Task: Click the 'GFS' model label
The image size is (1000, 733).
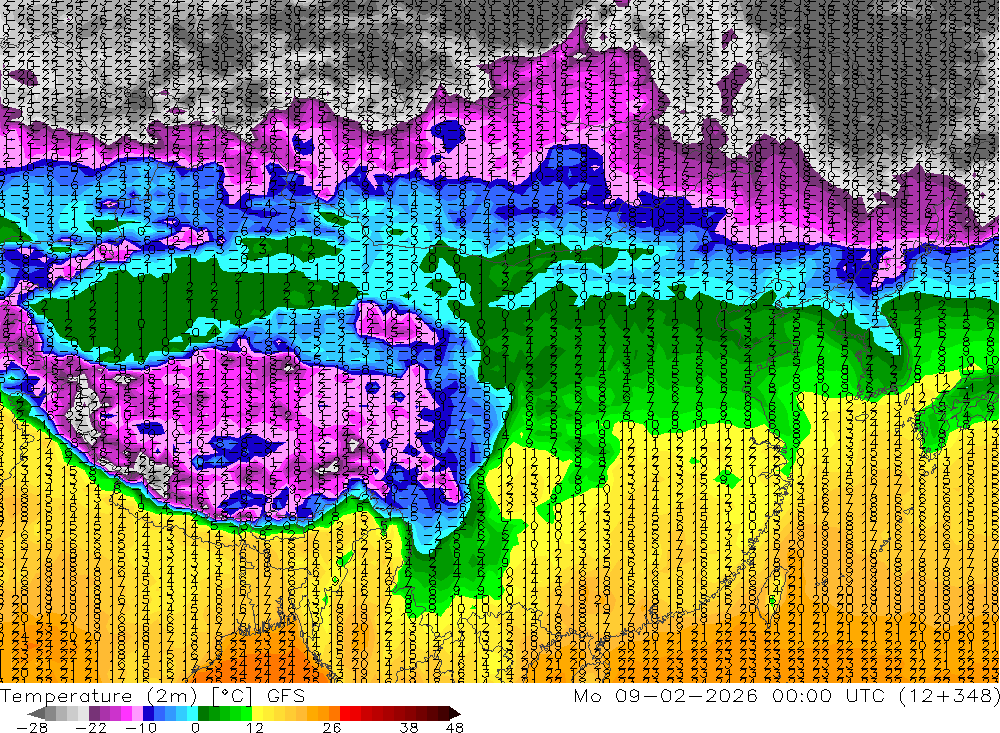Action: click(x=286, y=696)
